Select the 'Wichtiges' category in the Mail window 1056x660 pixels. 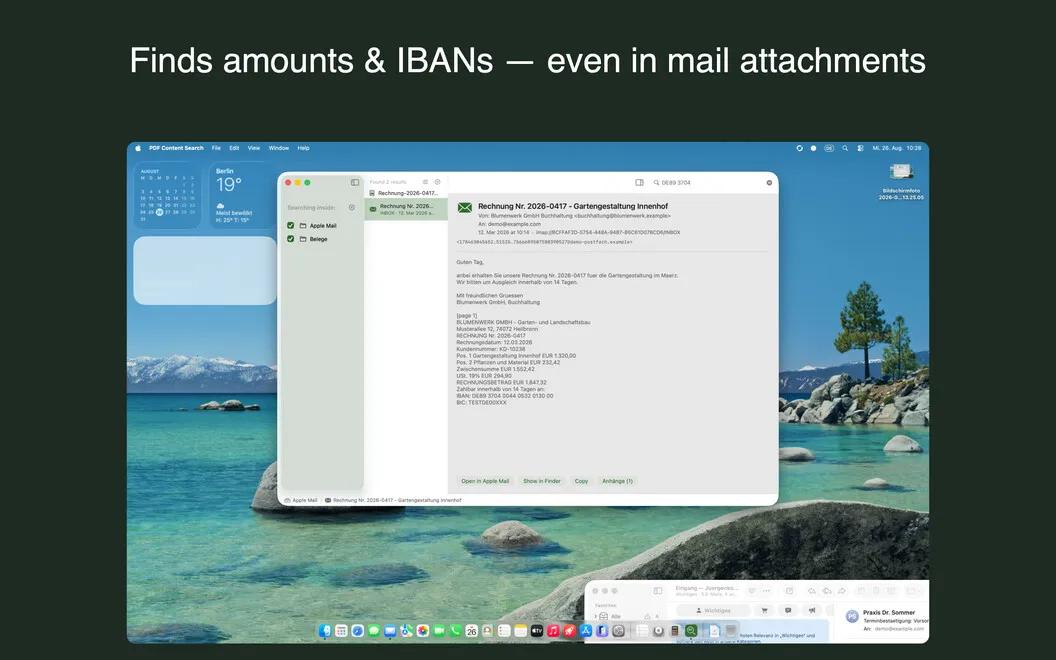pos(713,610)
